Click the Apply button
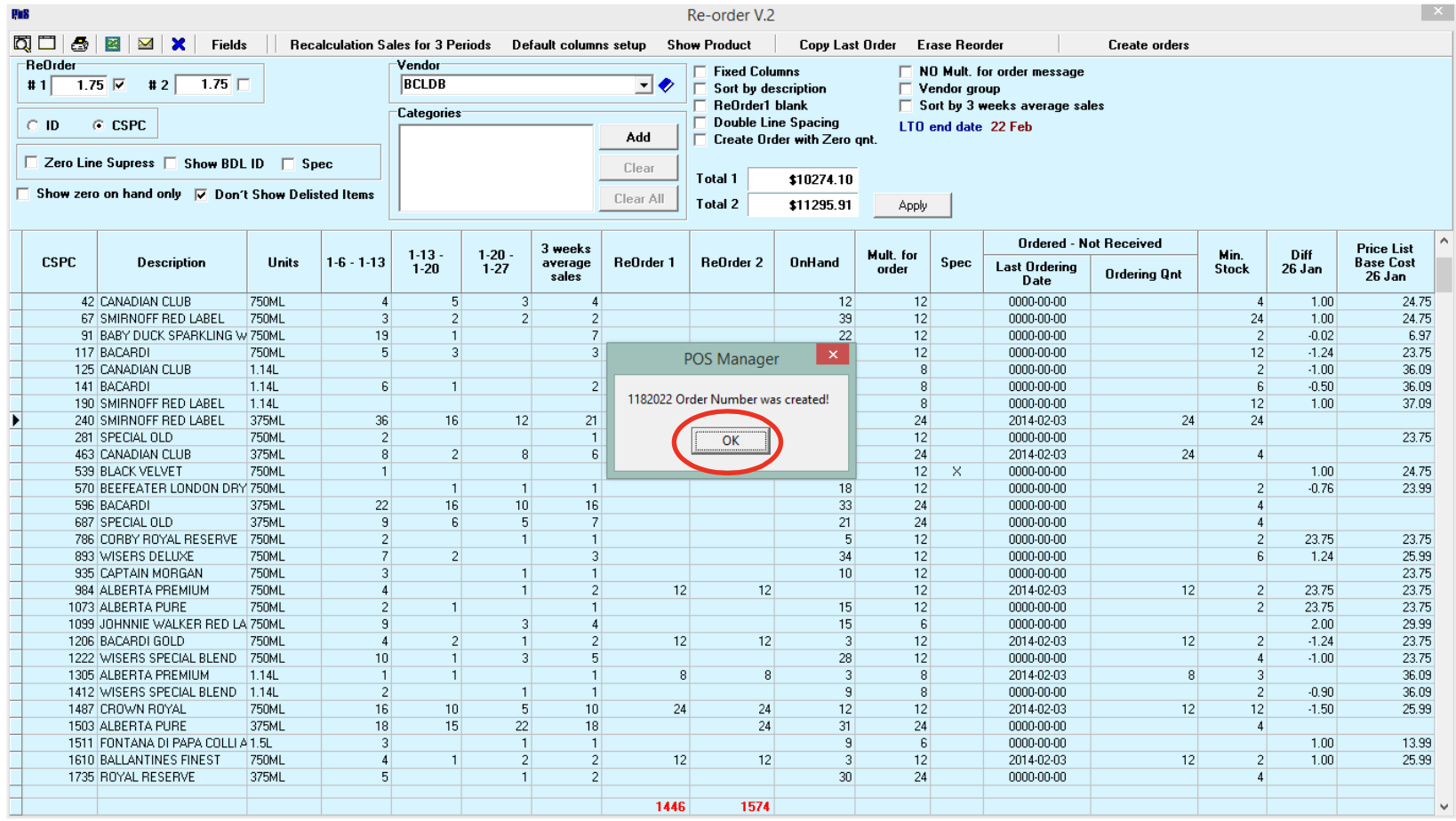This screenshot has height=821, width=1456. click(913, 205)
